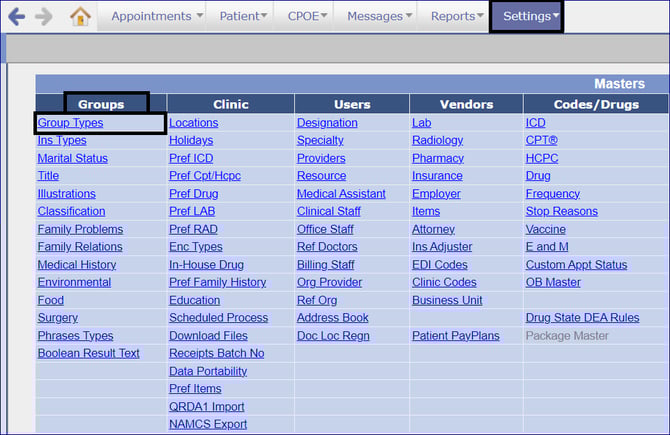Open the Vaccine master link
Screen dimensions: 670x435
(x=546, y=229)
